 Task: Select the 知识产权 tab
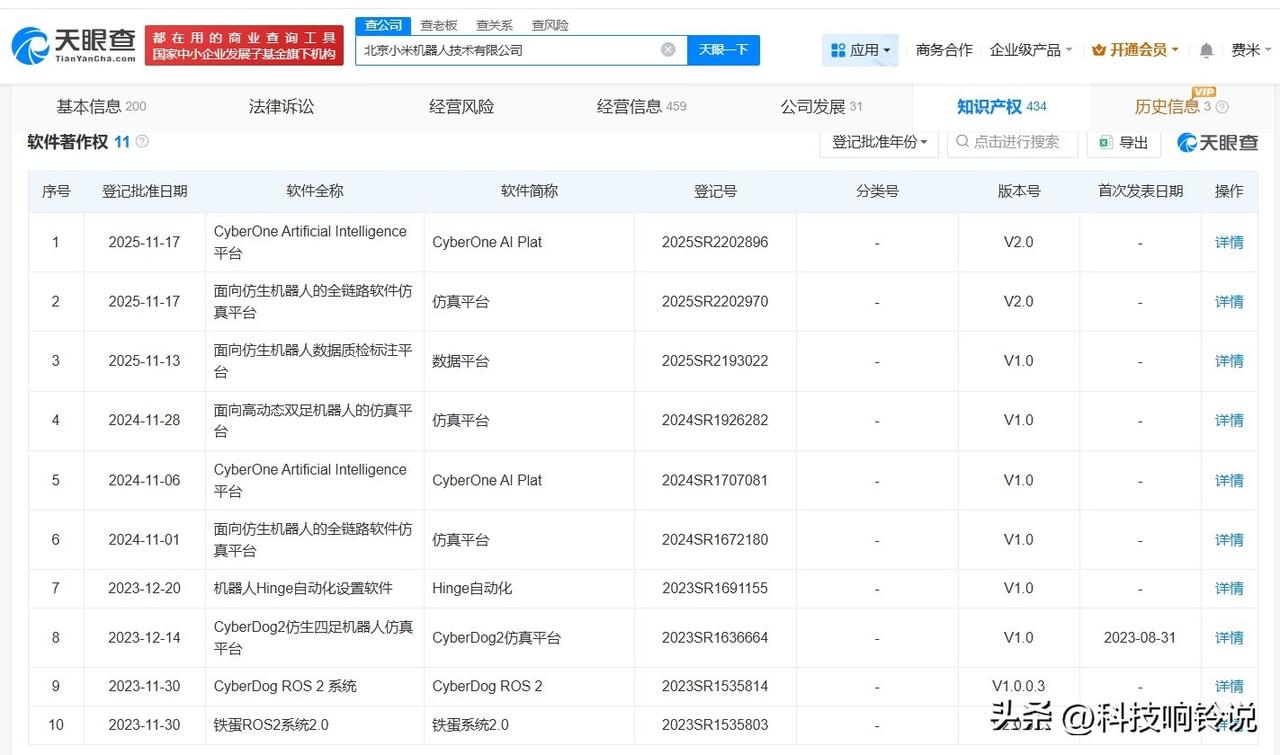coord(1001,107)
